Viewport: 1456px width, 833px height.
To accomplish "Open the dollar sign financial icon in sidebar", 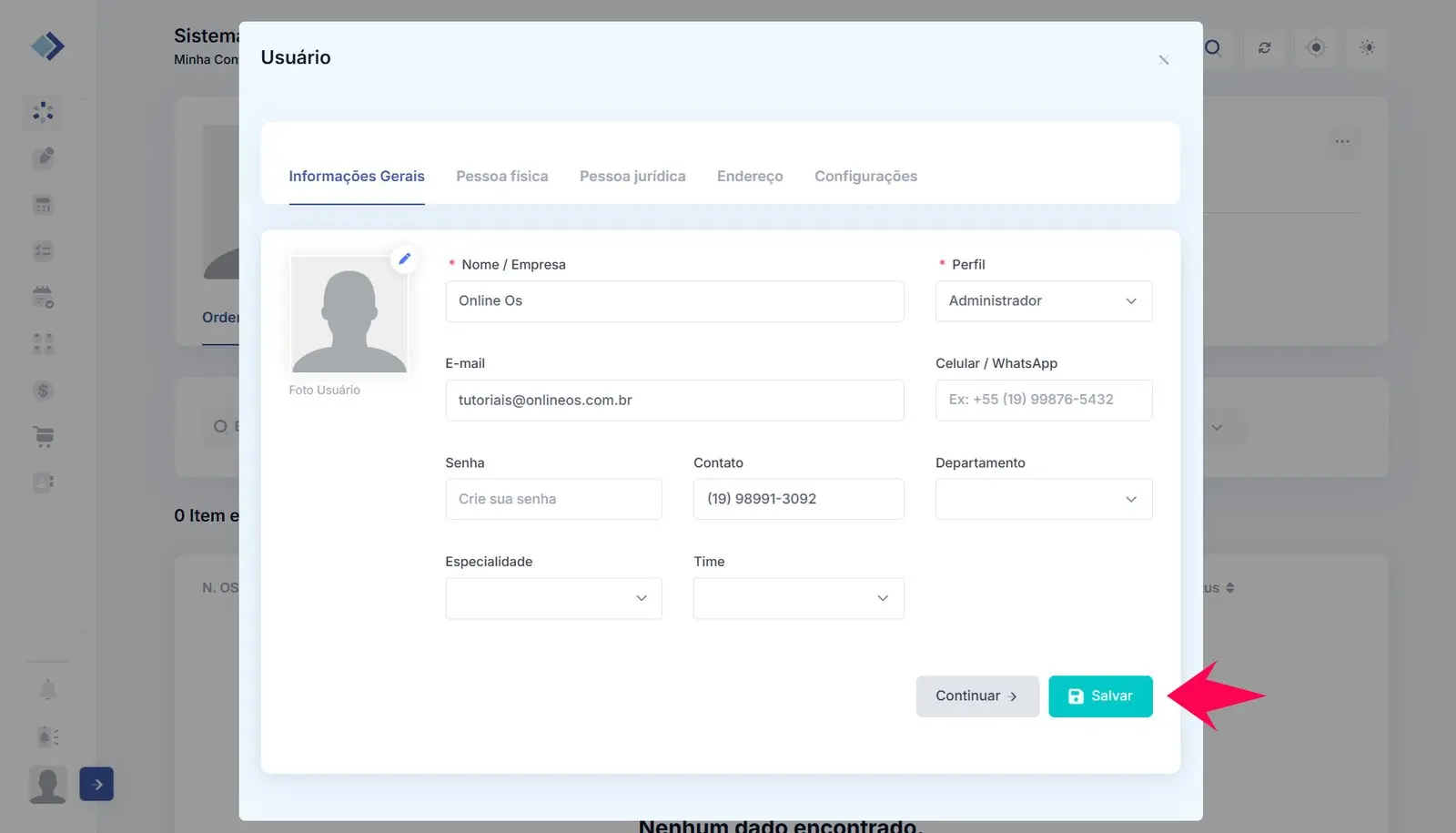I will (43, 391).
